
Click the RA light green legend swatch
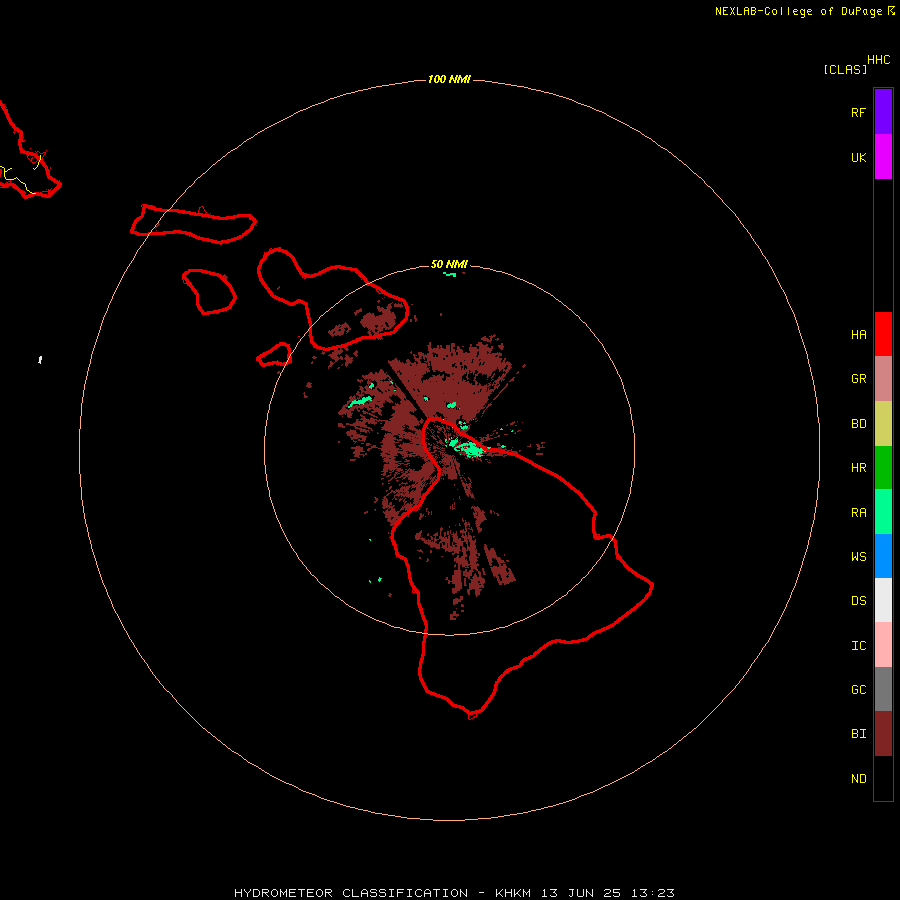point(883,512)
